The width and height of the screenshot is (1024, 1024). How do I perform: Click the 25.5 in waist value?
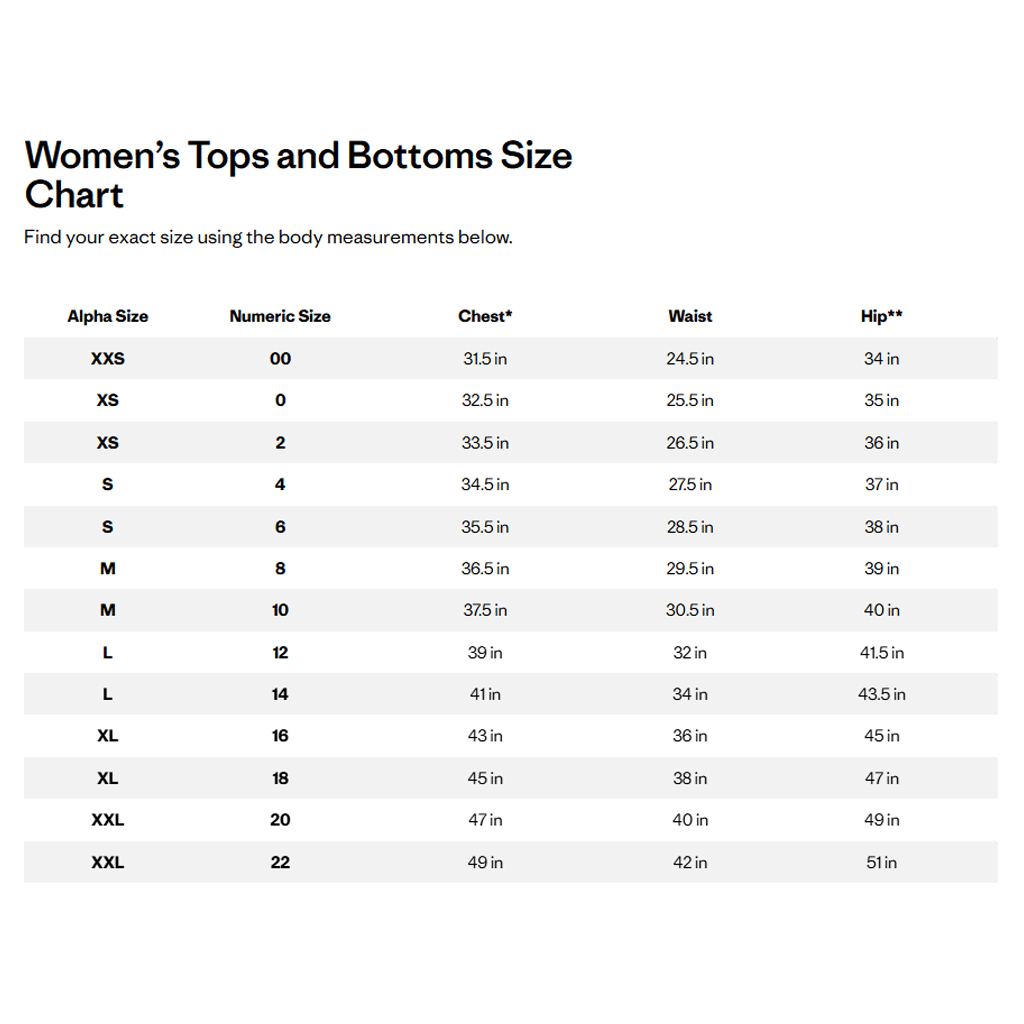(x=690, y=401)
